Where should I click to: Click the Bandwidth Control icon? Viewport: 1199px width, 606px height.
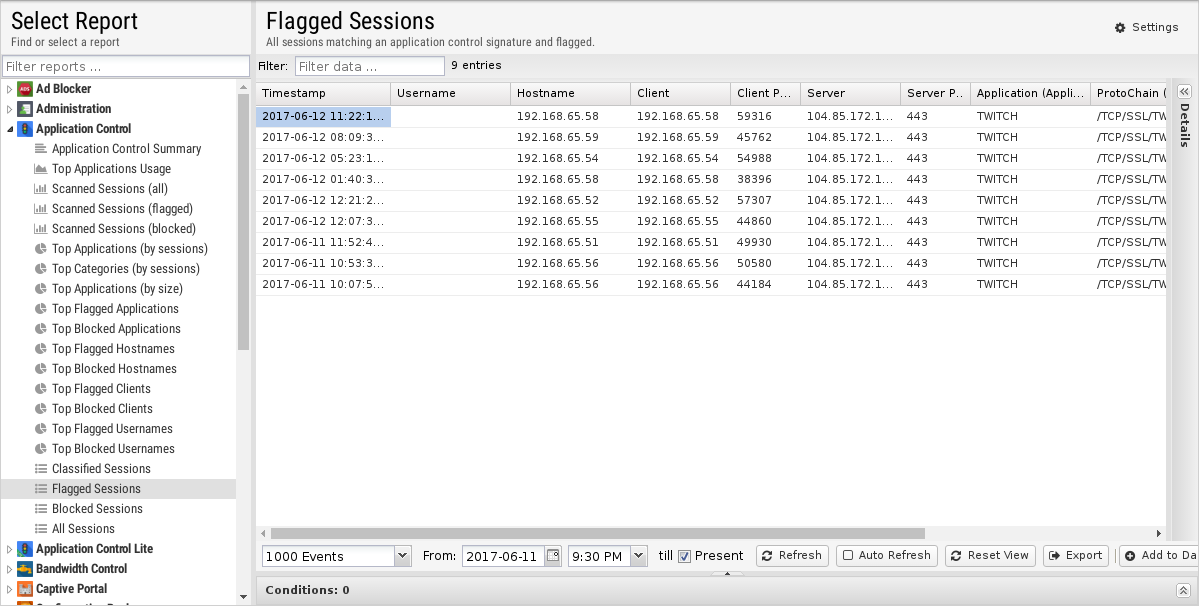pyautogui.click(x=24, y=569)
